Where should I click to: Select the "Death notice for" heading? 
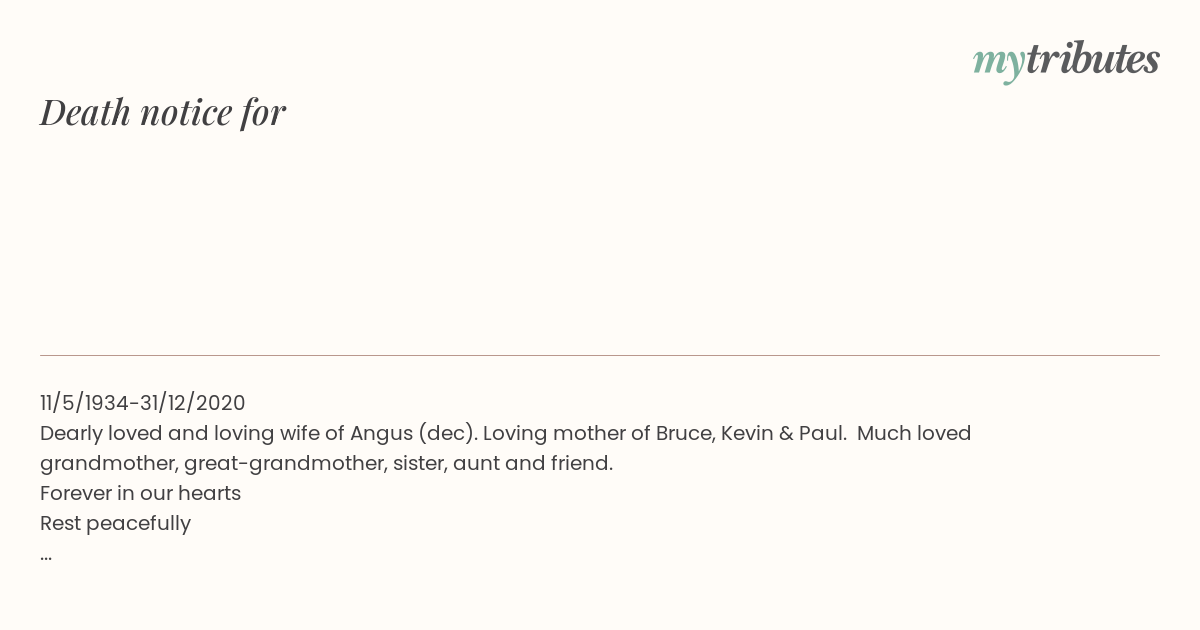(x=163, y=113)
